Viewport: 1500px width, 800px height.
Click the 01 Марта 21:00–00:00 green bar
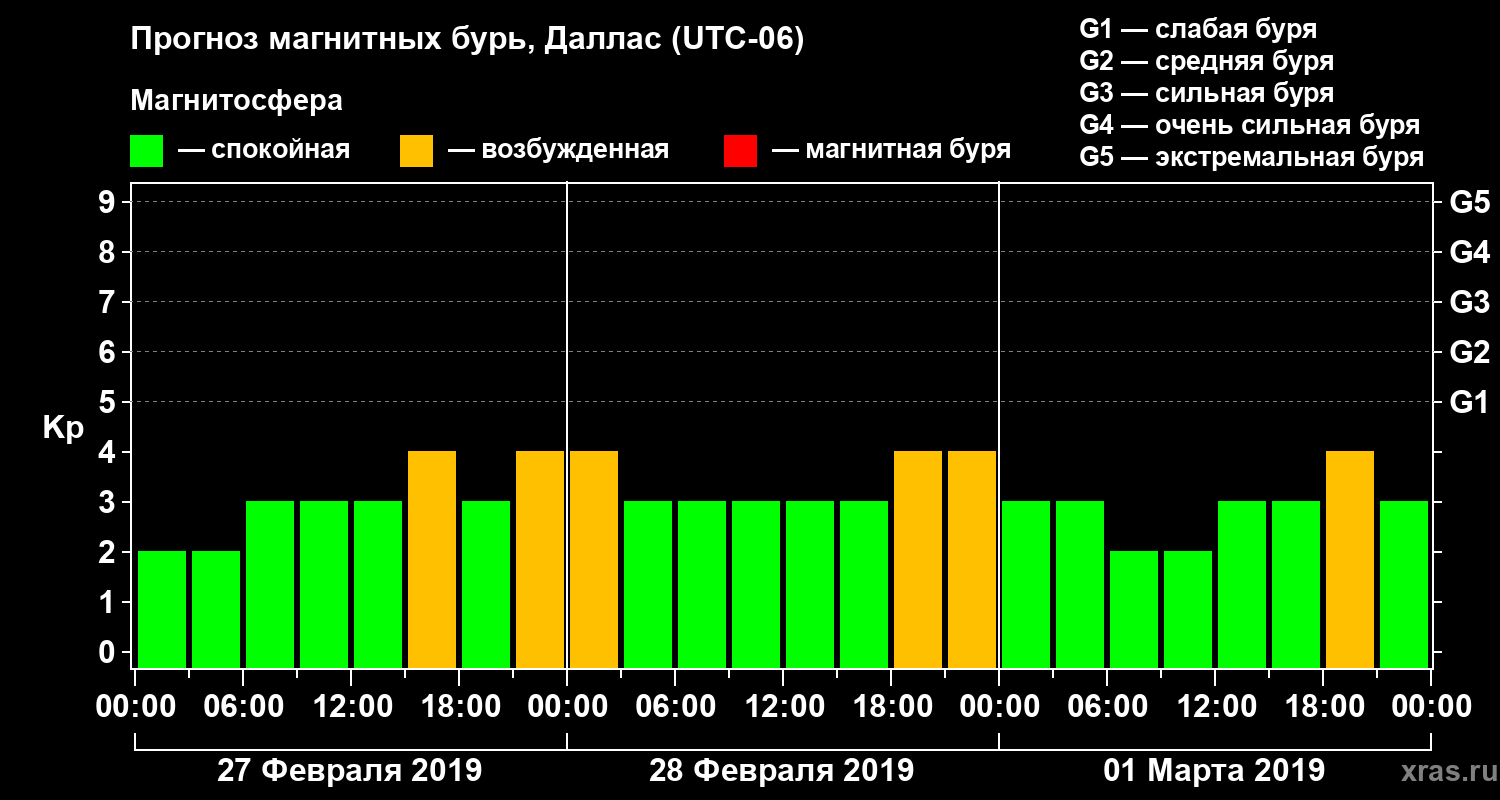tap(1404, 584)
